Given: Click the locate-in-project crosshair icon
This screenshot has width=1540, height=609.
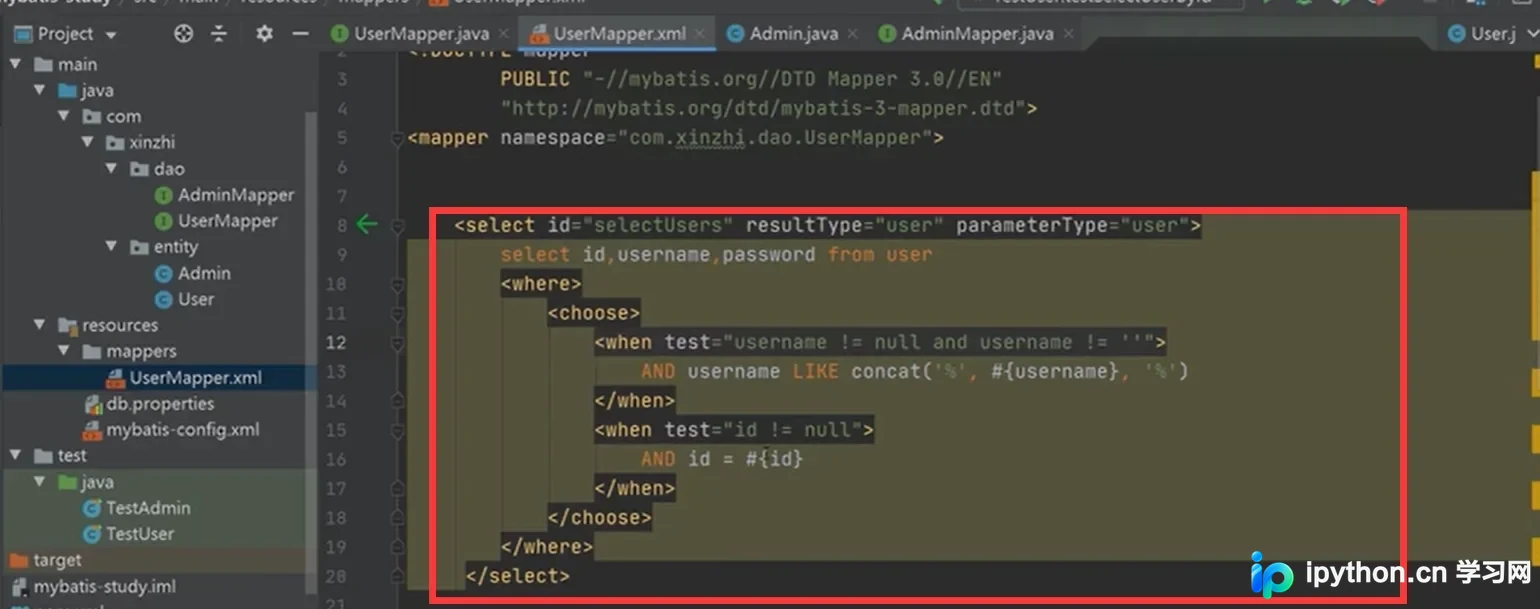Looking at the screenshot, I should pos(183,34).
